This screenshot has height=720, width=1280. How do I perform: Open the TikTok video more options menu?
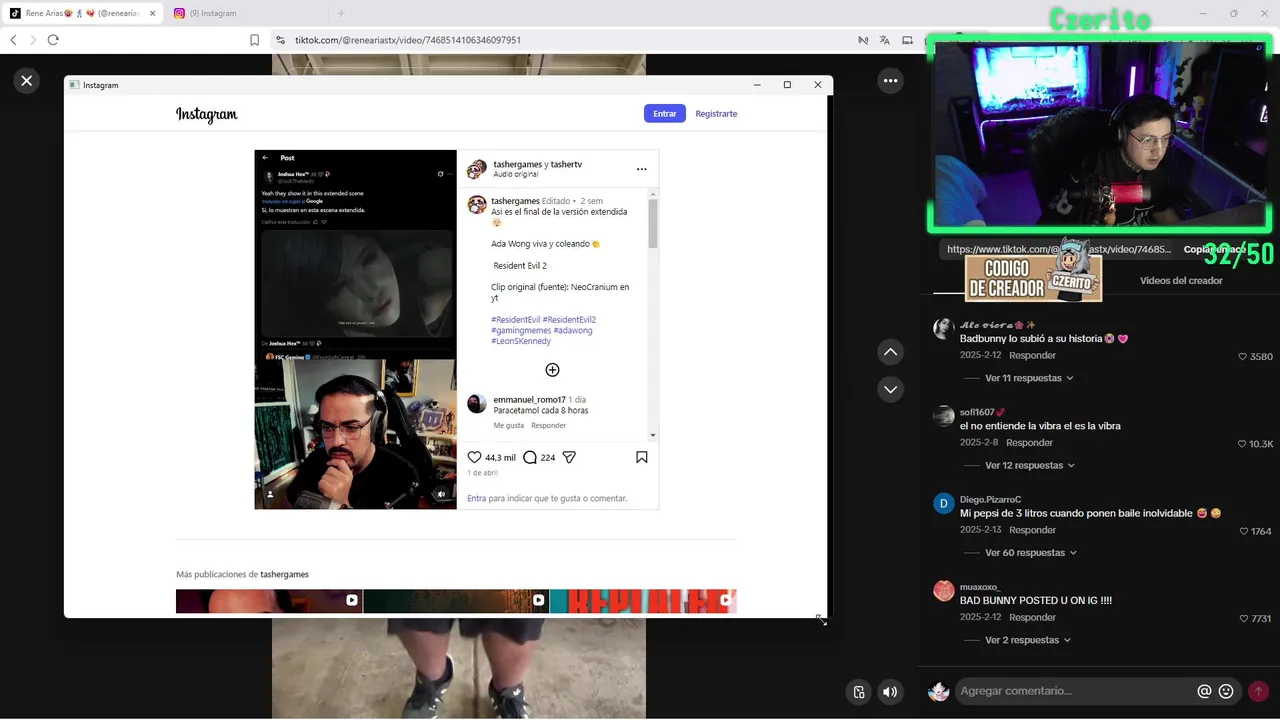tap(890, 81)
